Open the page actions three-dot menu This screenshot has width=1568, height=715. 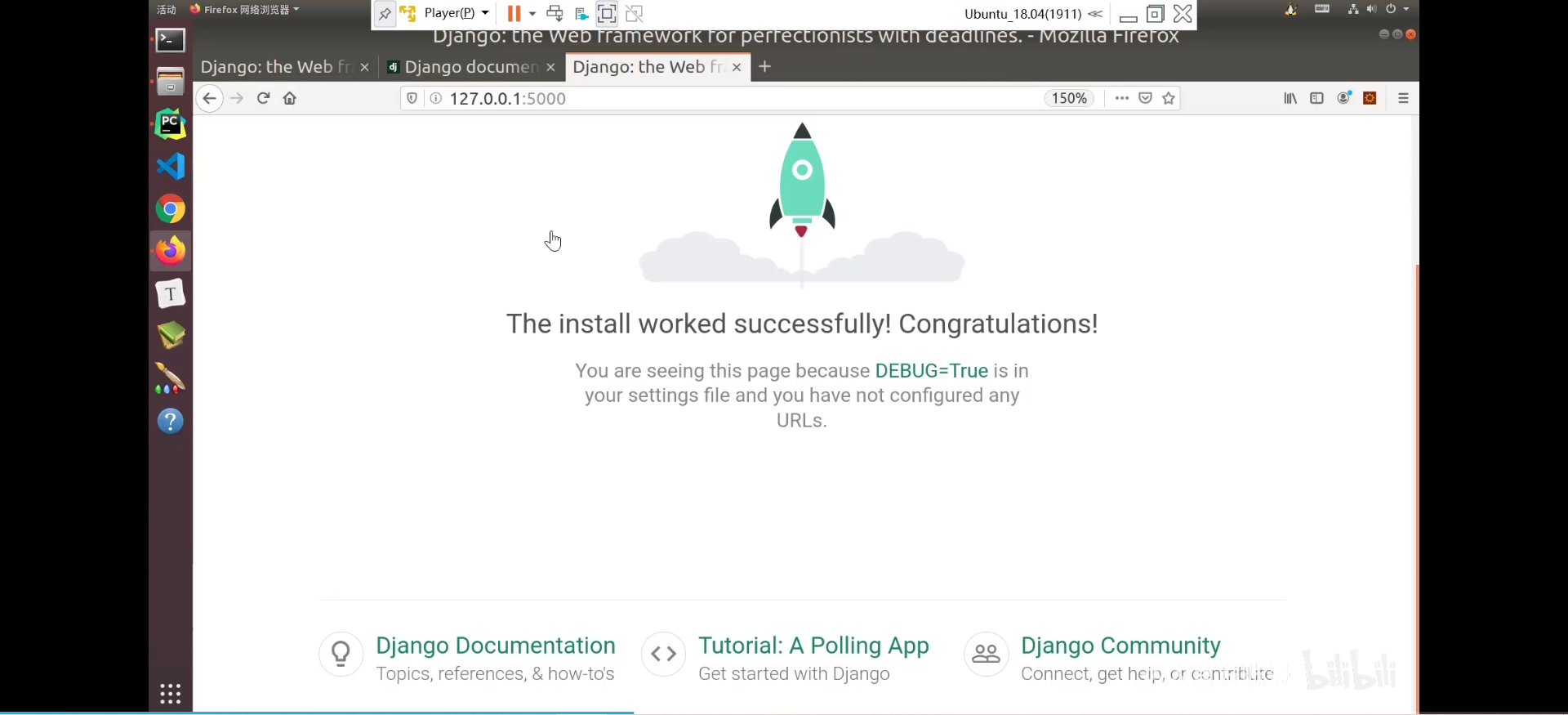coord(1122,98)
